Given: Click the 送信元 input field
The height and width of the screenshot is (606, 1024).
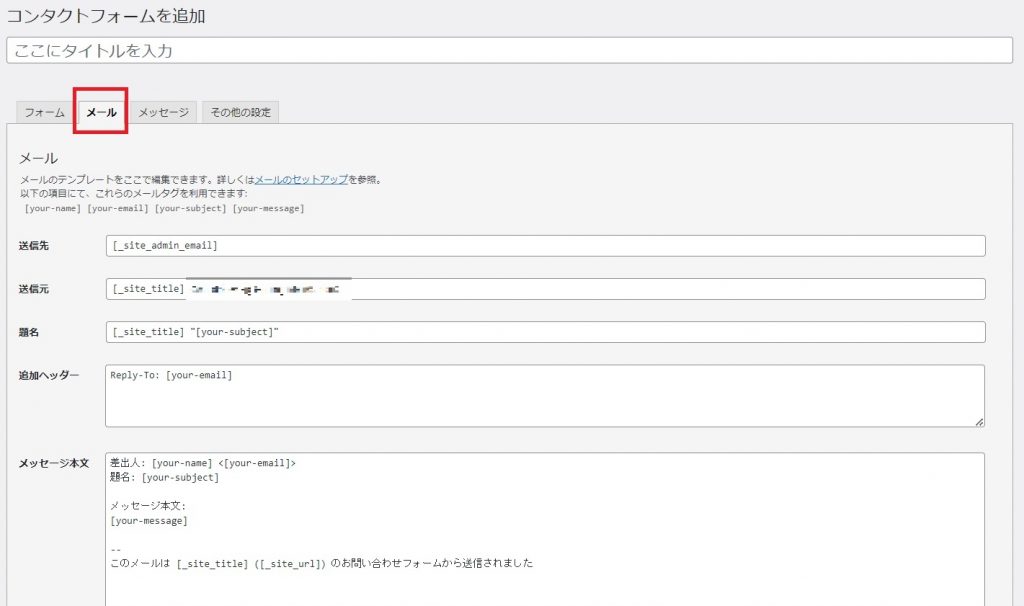Looking at the screenshot, I should (x=545, y=289).
